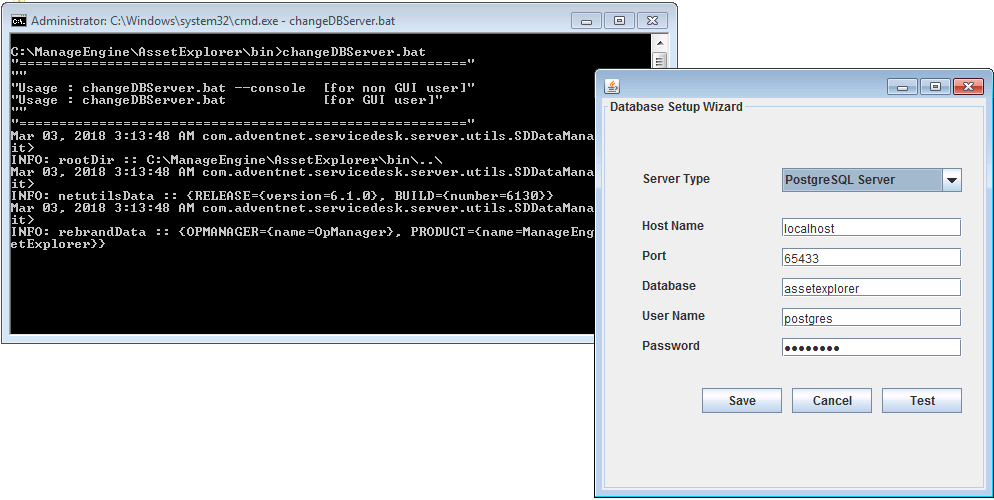994x500 pixels.
Task: Click the User Name field with postgres
Action: 871,318
